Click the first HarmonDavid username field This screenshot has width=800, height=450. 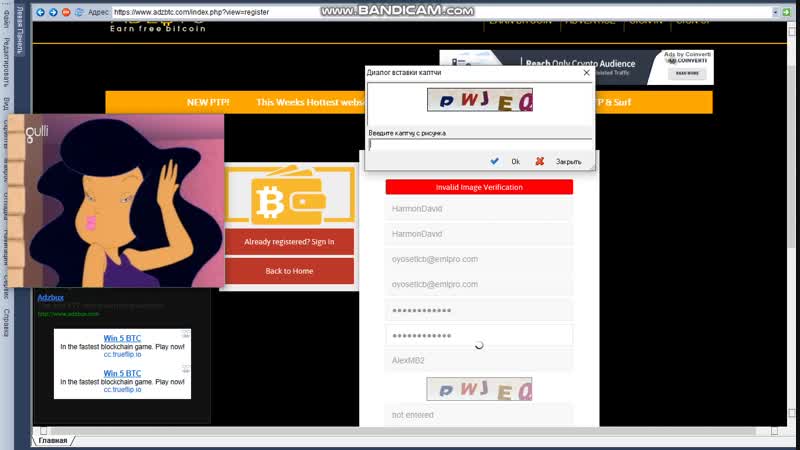479,209
